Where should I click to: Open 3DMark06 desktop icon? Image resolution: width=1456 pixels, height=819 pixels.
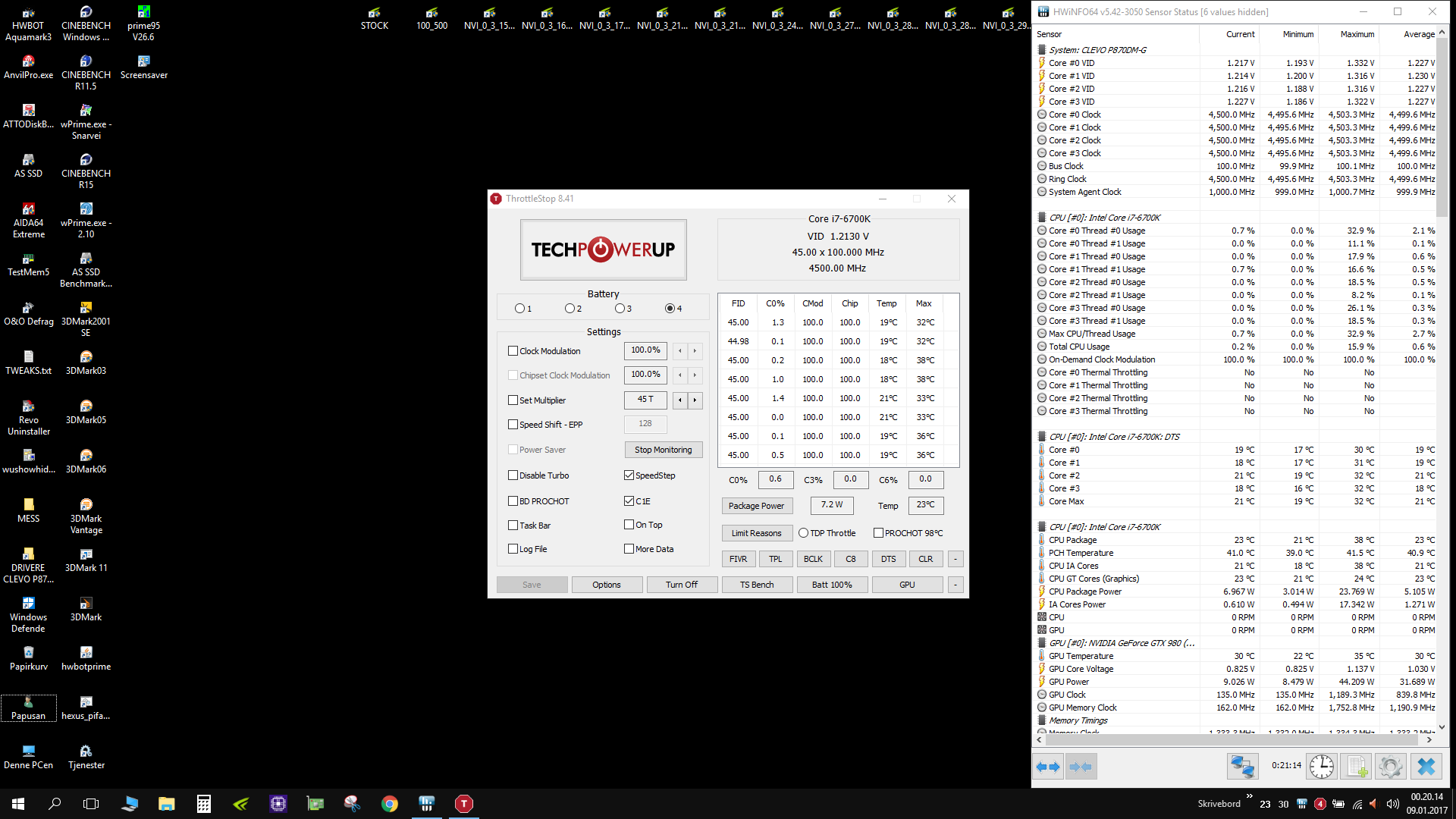tap(86, 461)
